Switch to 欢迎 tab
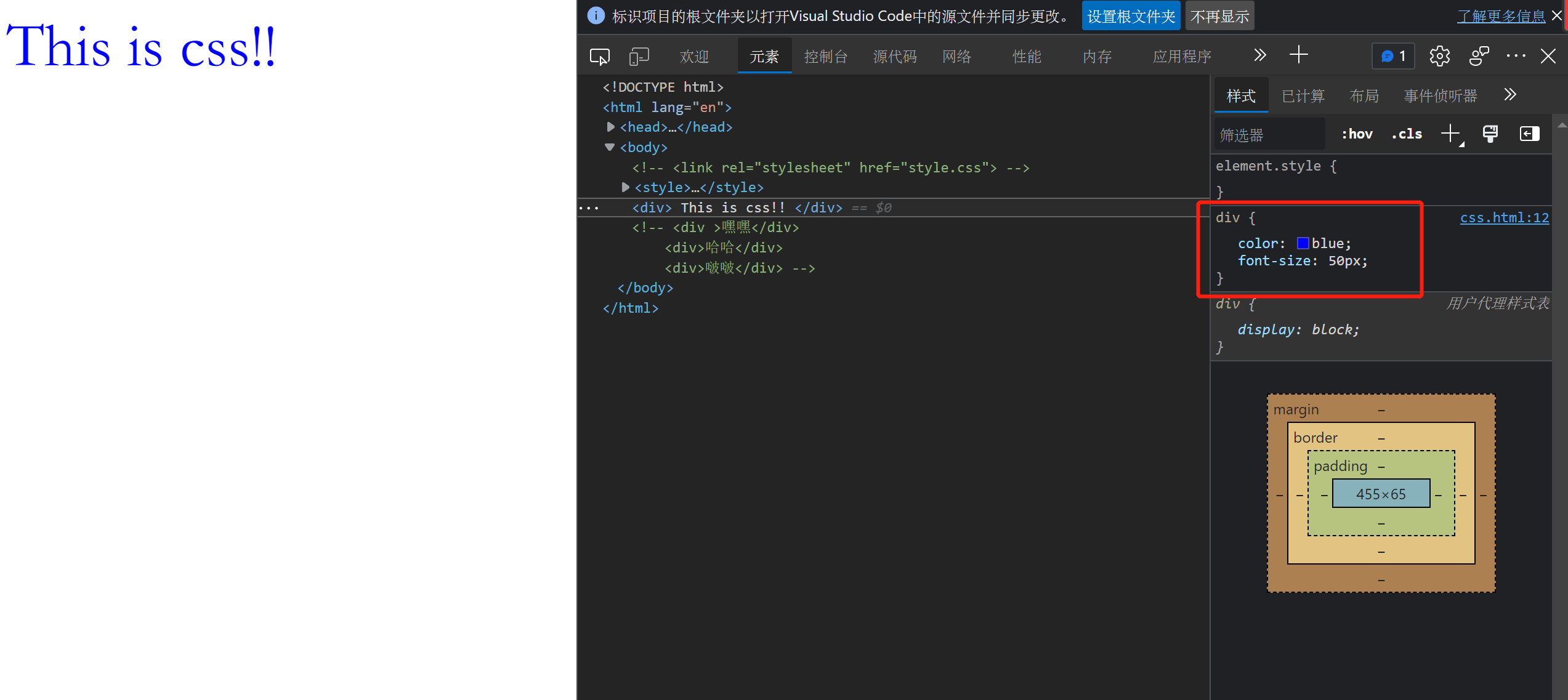The image size is (1568, 700). tap(694, 57)
